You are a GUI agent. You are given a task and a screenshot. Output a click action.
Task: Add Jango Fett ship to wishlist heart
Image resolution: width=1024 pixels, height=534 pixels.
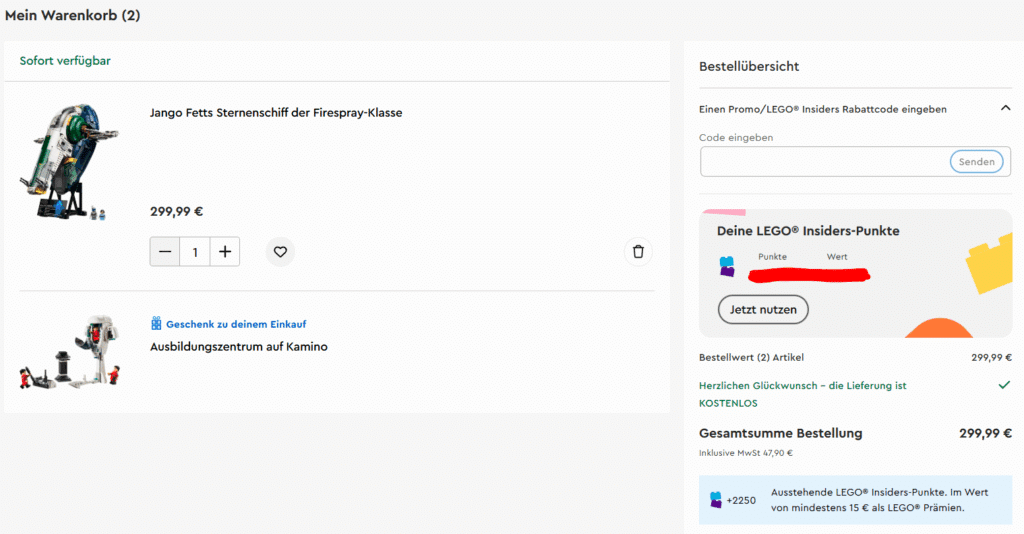(x=280, y=252)
